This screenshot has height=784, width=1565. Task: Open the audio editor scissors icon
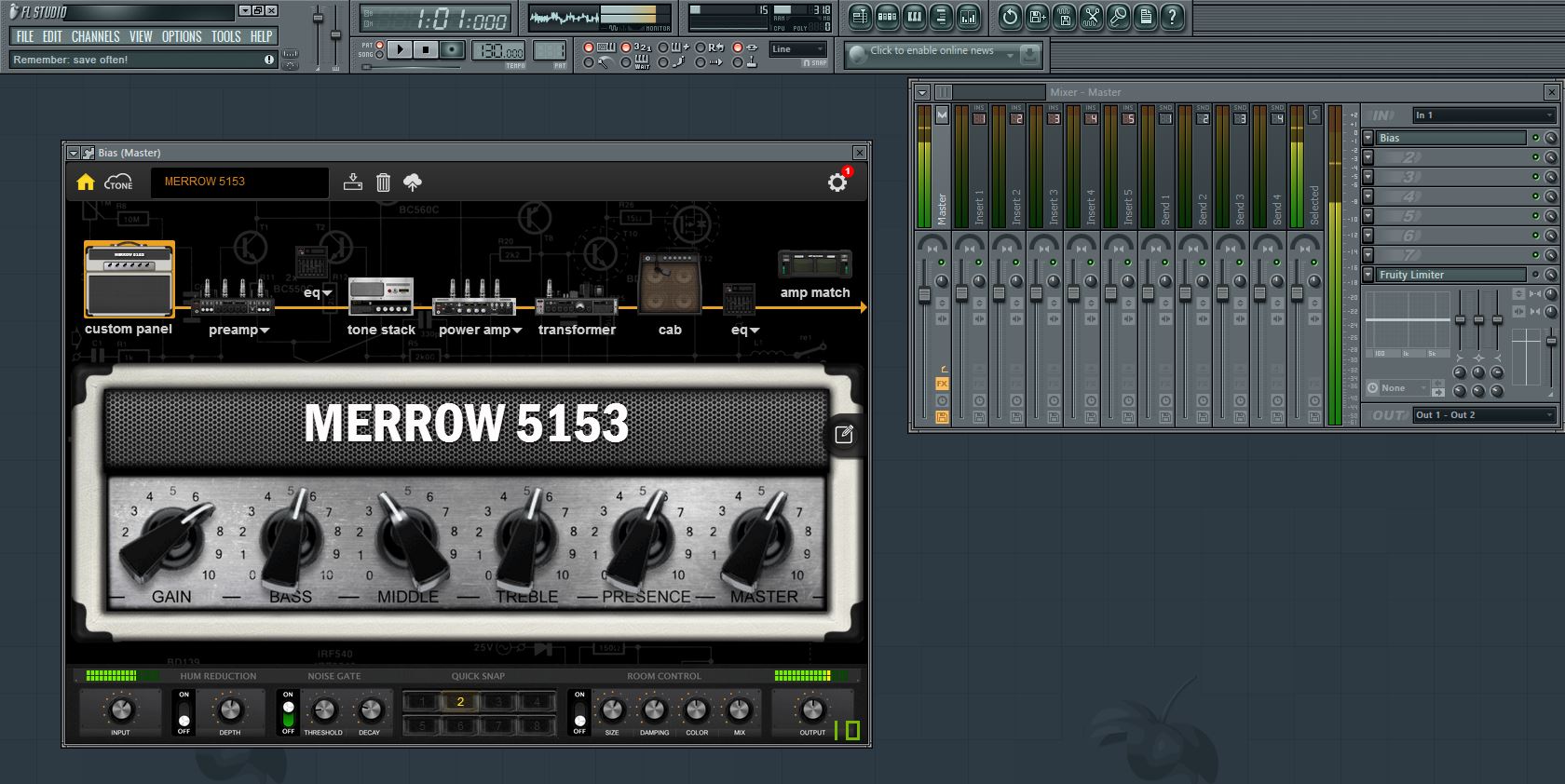[x=1091, y=16]
